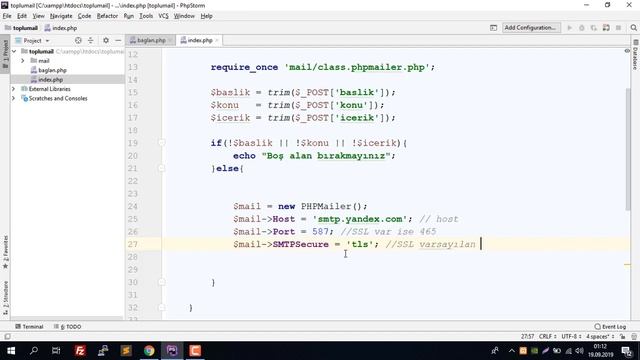Click the tool windows quick access icon
The width and height of the screenshot is (640, 360).
coord(7,337)
